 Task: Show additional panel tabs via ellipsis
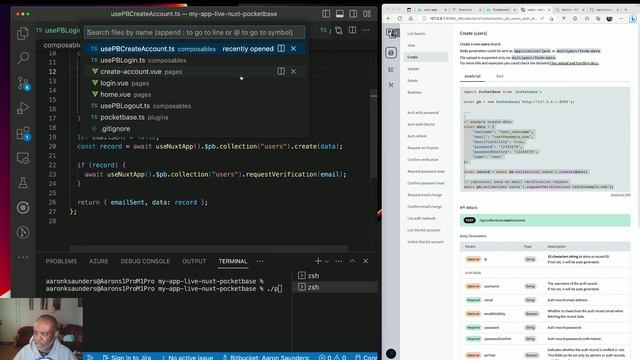[260, 261]
